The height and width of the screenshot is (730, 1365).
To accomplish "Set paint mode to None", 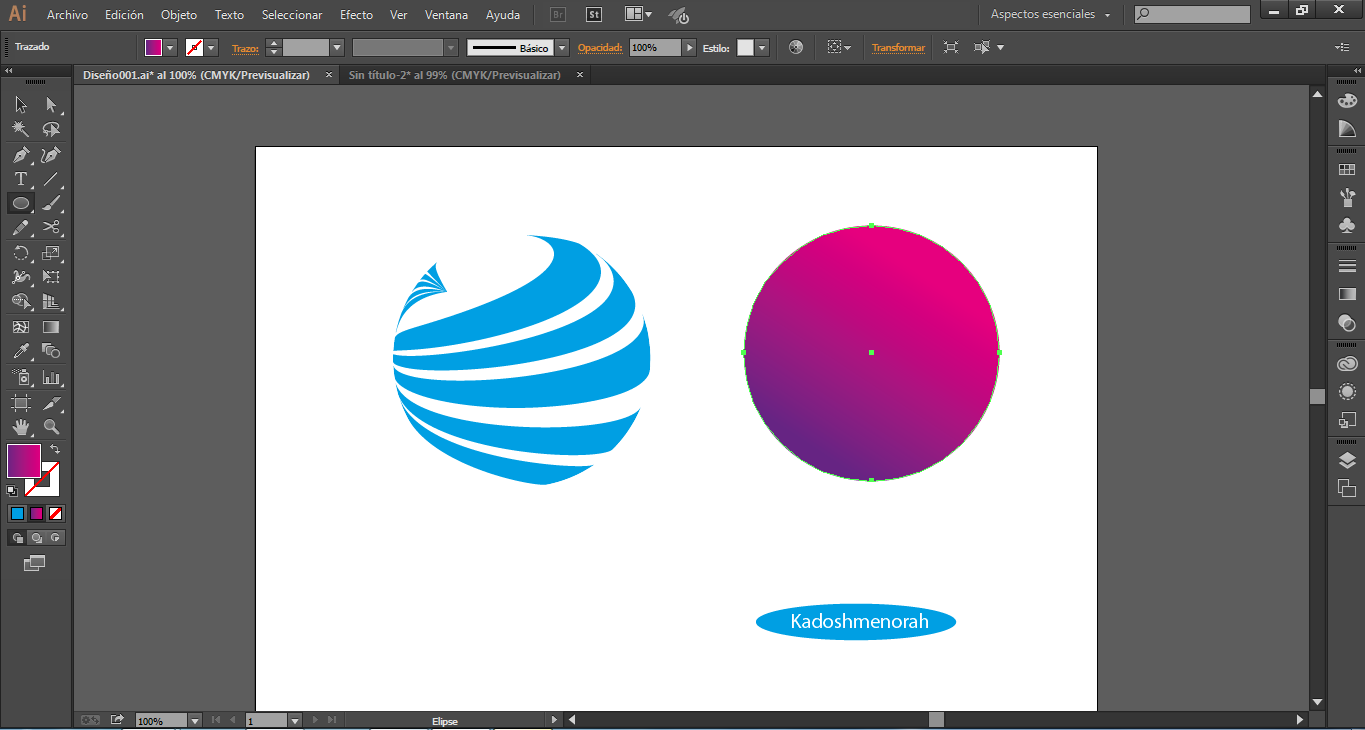I will [56, 513].
